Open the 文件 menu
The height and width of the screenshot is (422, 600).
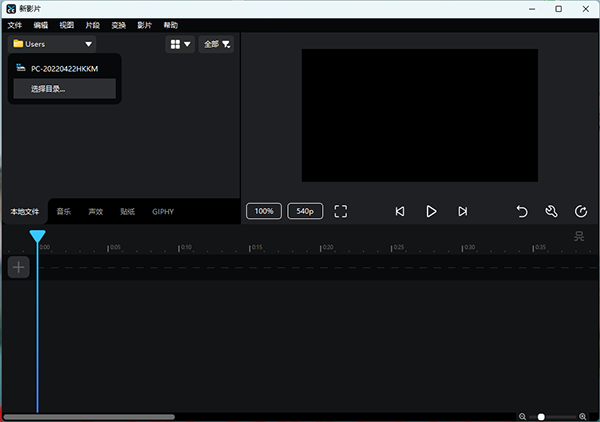pos(15,25)
